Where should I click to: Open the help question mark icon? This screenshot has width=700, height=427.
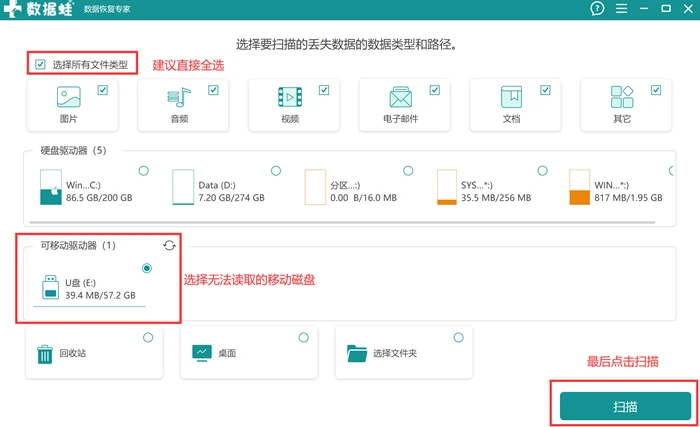click(597, 8)
